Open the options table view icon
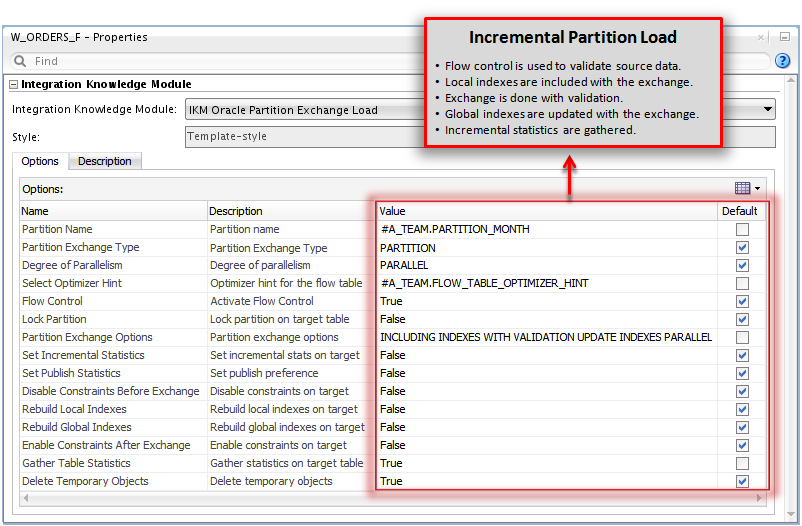The image size is (802, 526). (742, 188)
